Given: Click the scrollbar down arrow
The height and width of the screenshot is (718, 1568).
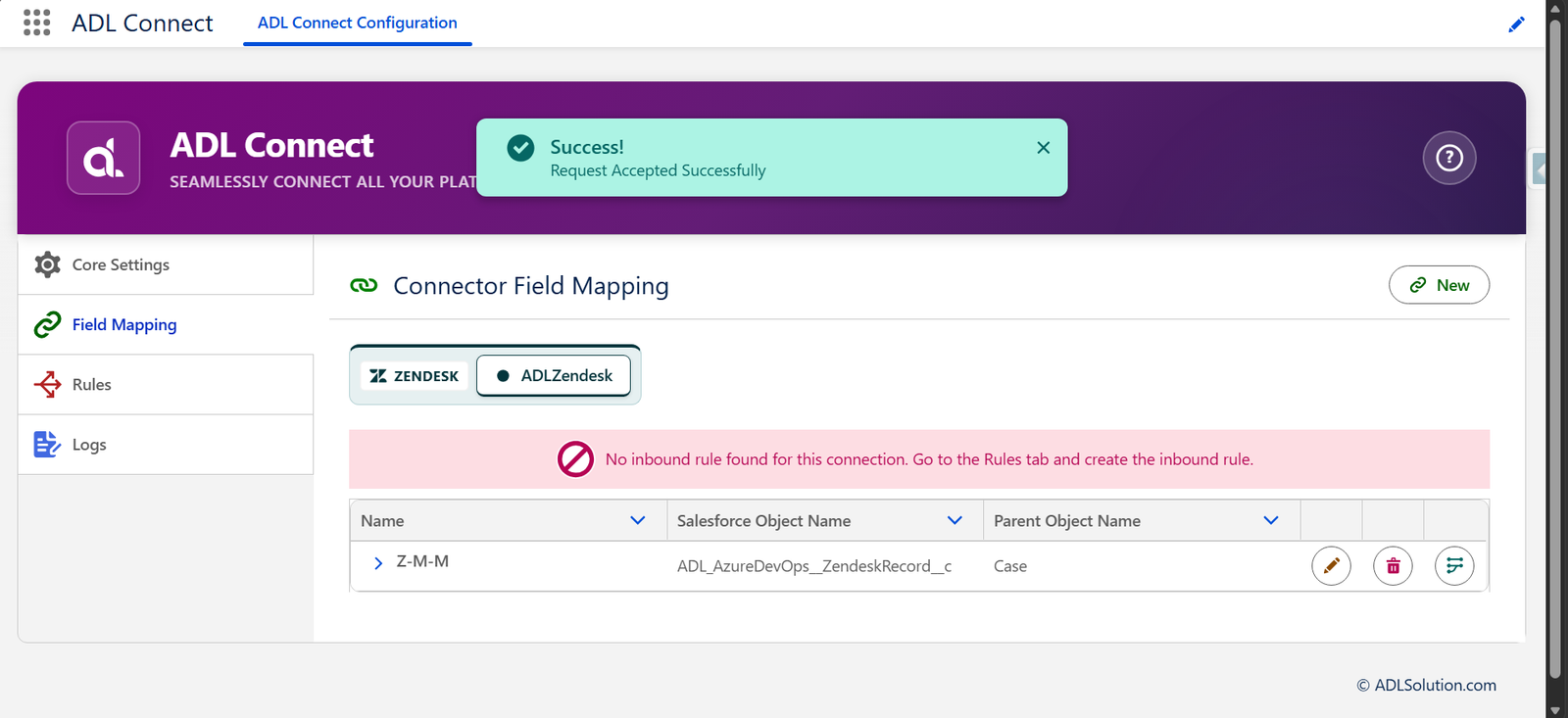Looking at the screenshot, I should [1554, 709].
